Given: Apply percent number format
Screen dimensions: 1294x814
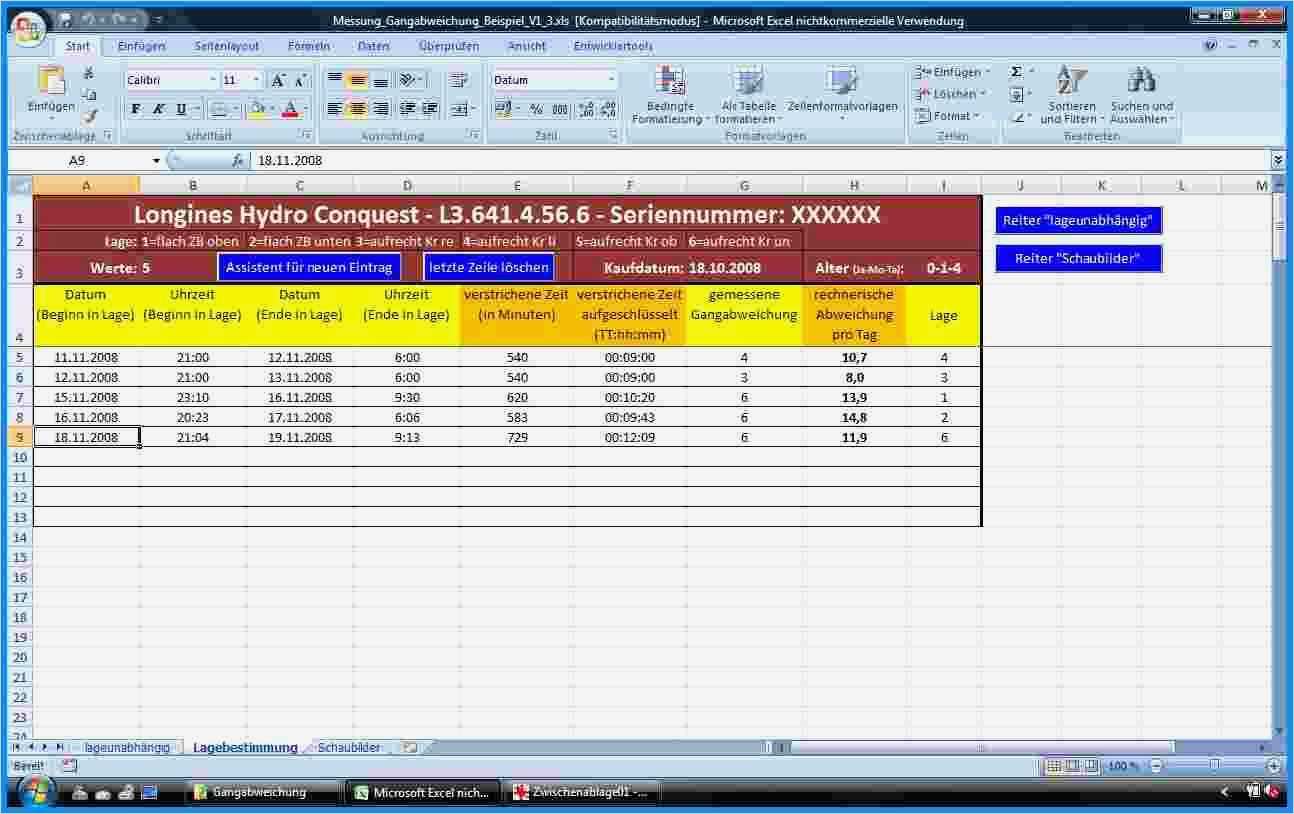Looking at the screenshot, I should click(536, 109).
